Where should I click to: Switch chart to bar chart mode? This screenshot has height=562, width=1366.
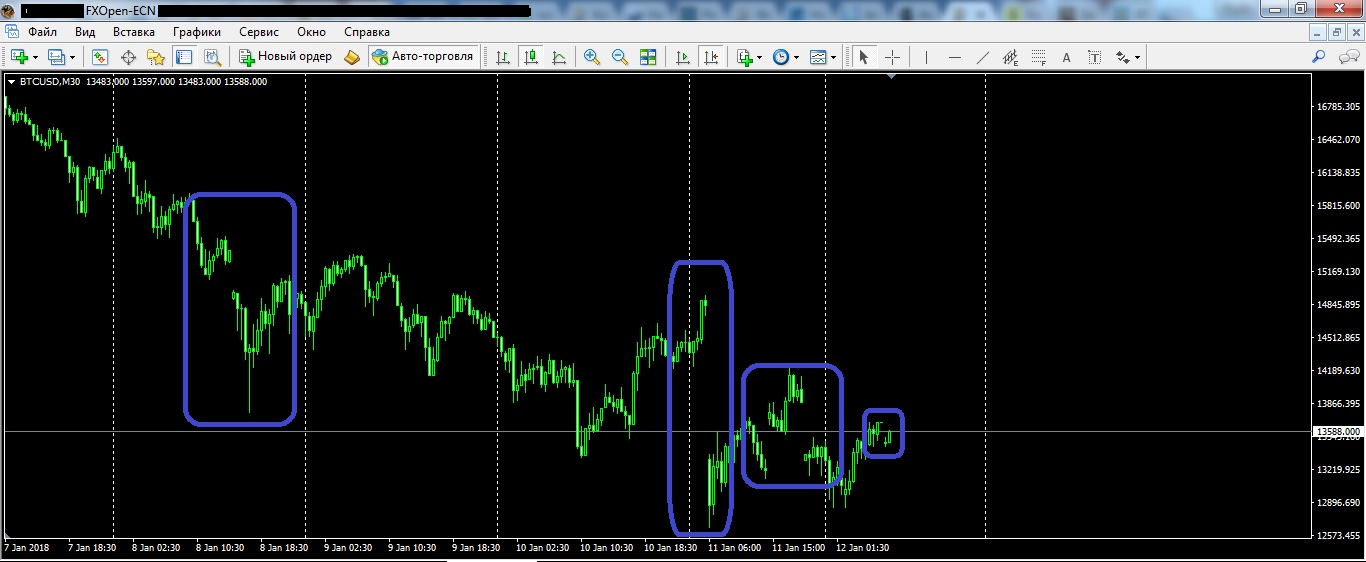[x=502, y=57]
